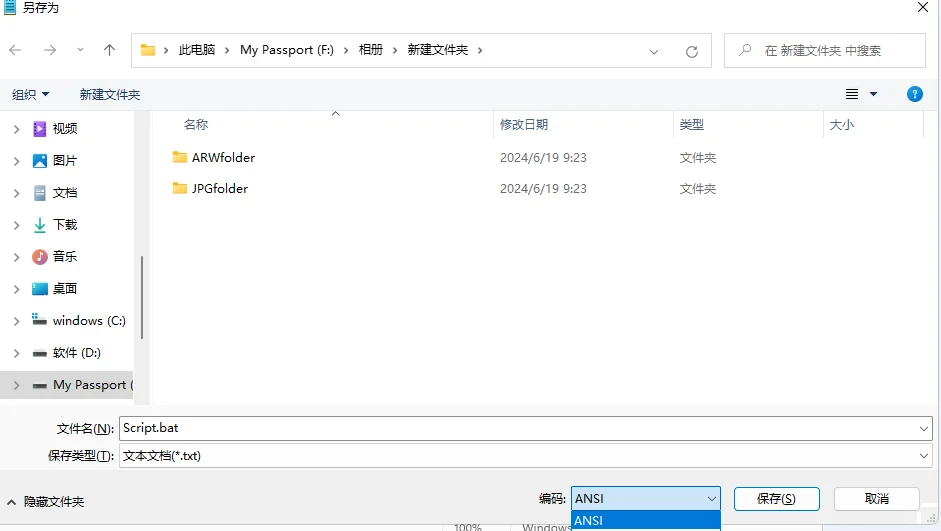Expand the 音乐 tree node
Screen dimensions: 941x531
(x=16, y=257)
